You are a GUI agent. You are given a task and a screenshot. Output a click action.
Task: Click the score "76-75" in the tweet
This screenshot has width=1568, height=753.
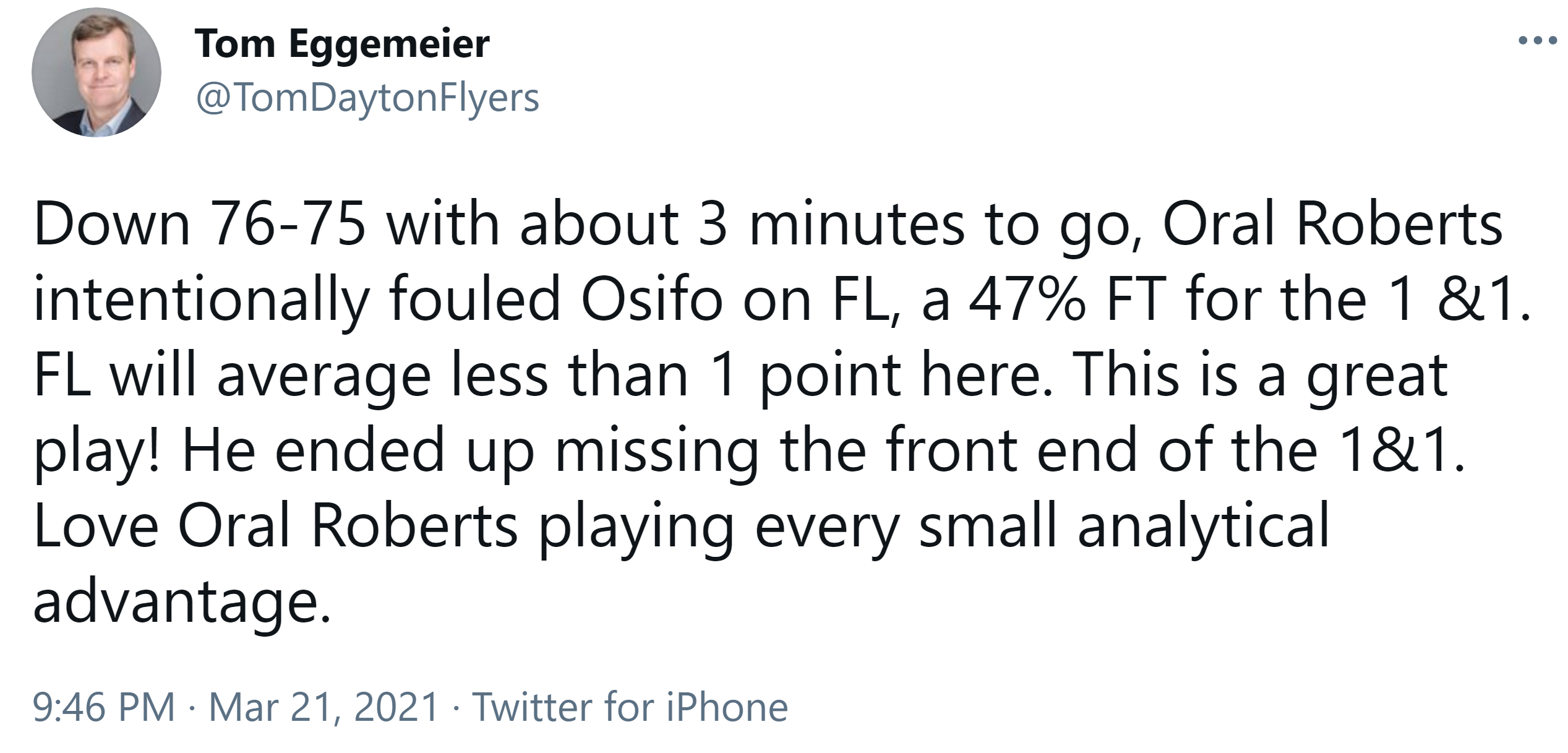click(x=288, y=224)
